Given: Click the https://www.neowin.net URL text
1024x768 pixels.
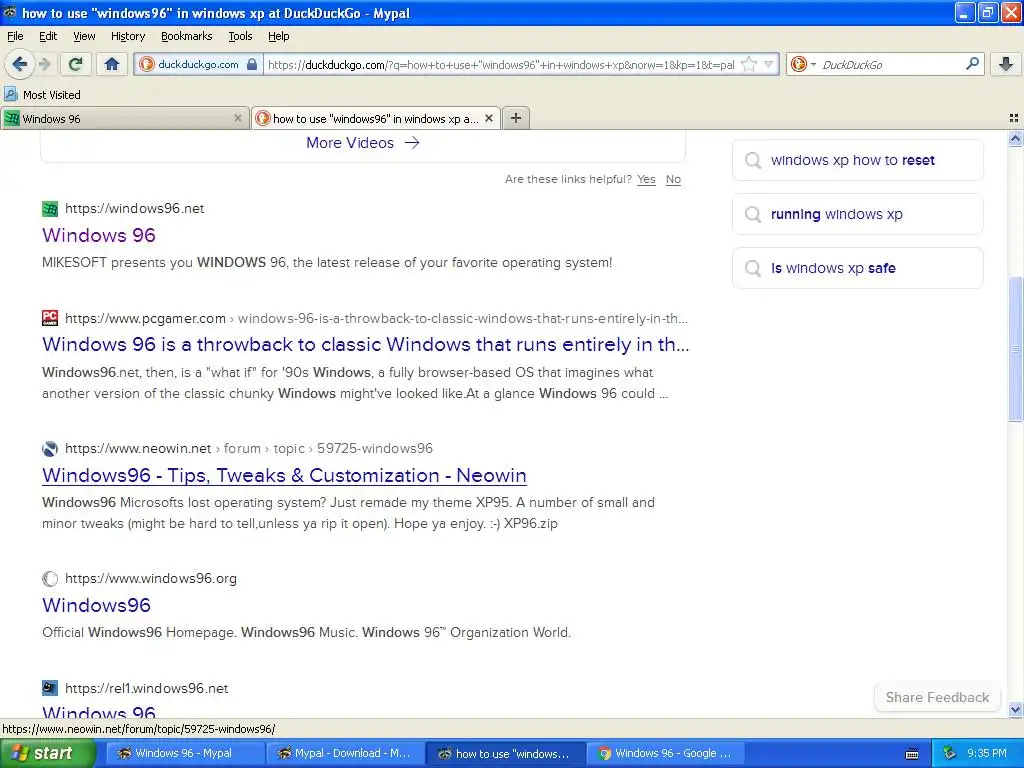Looking at the screenshot, I should [138, 448].
